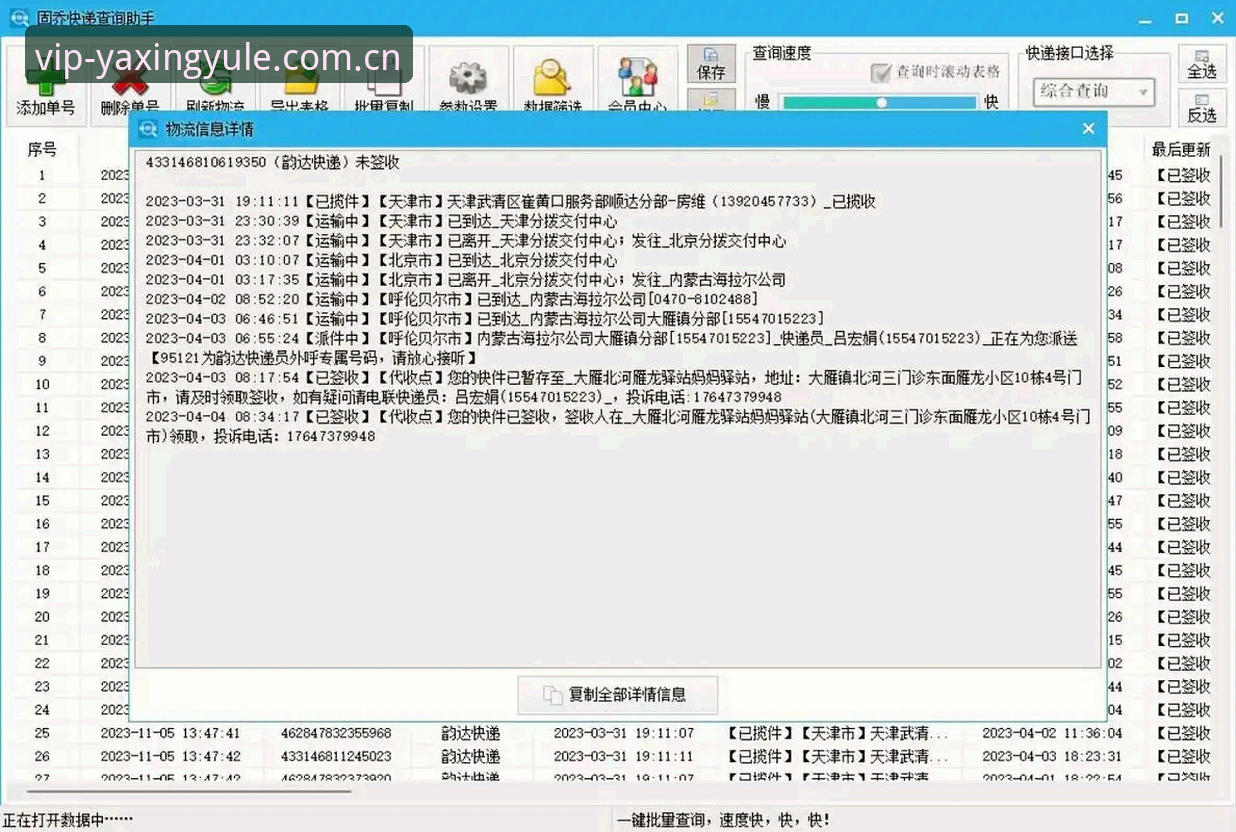Click the 433146810619350 (韵达快递) 未签收 heading
1236x832 pixels.
[273, 162]
